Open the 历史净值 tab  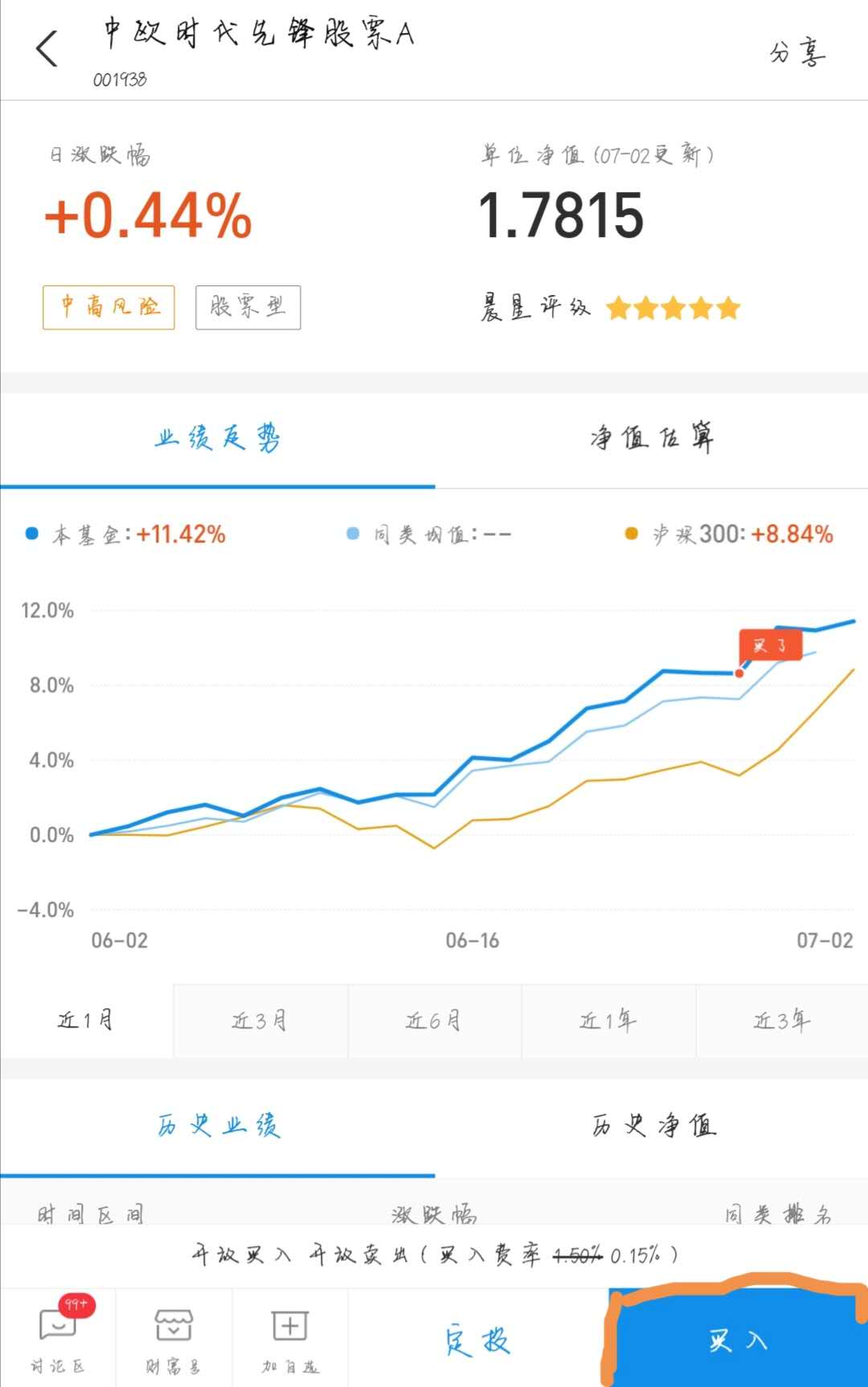pos(653,1127)
